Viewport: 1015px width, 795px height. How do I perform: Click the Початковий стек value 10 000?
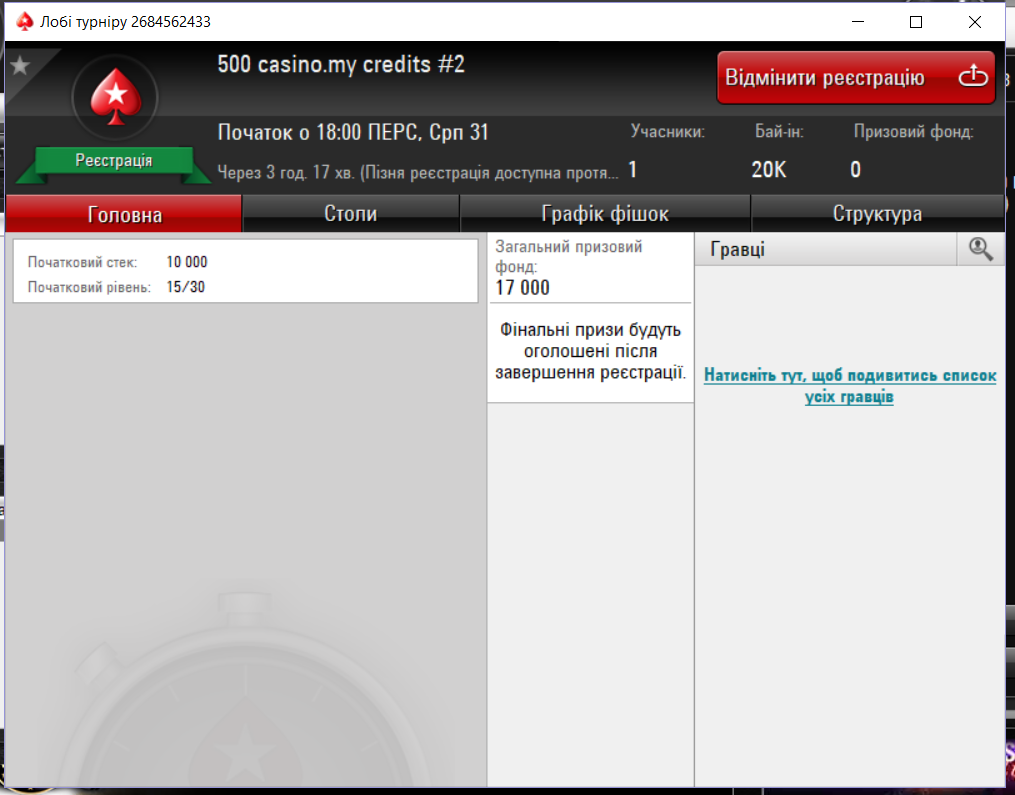coord(187,262)
